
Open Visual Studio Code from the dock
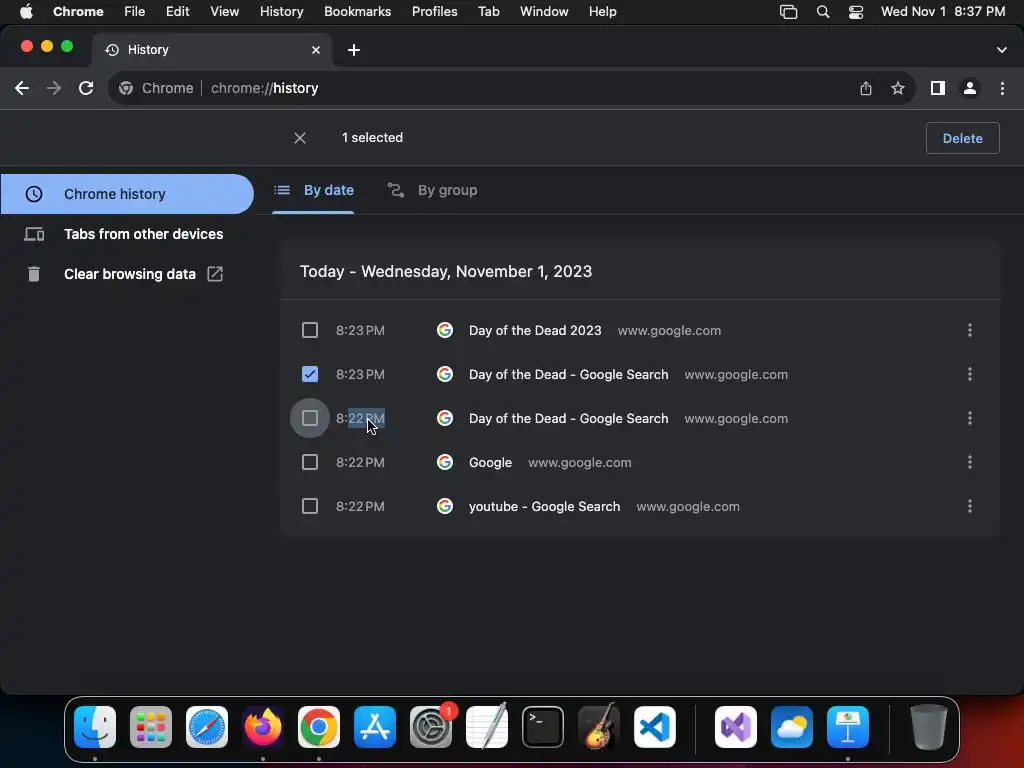click(654, 727)
